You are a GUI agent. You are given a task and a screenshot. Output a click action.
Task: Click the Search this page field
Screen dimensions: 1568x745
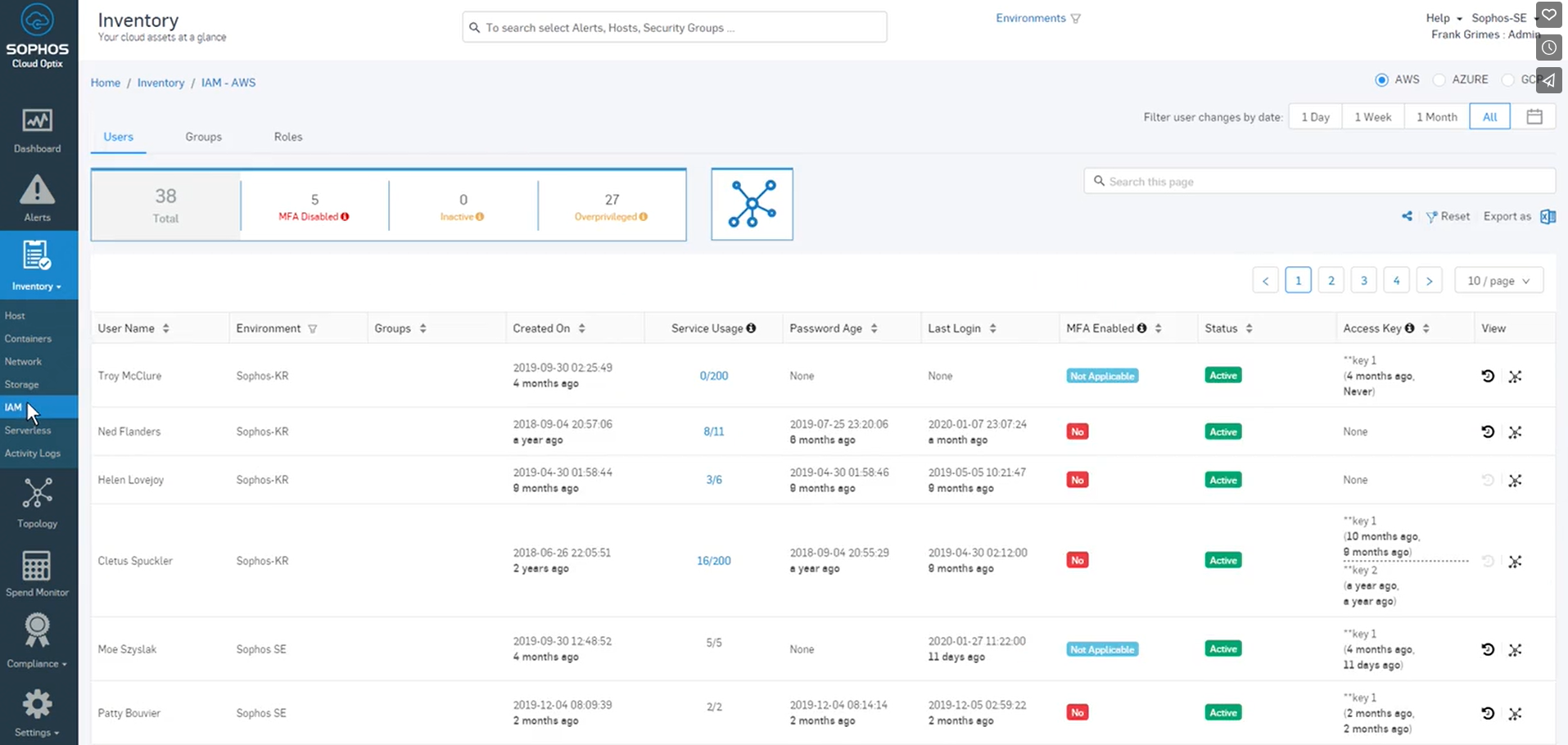coord(1318,181)
